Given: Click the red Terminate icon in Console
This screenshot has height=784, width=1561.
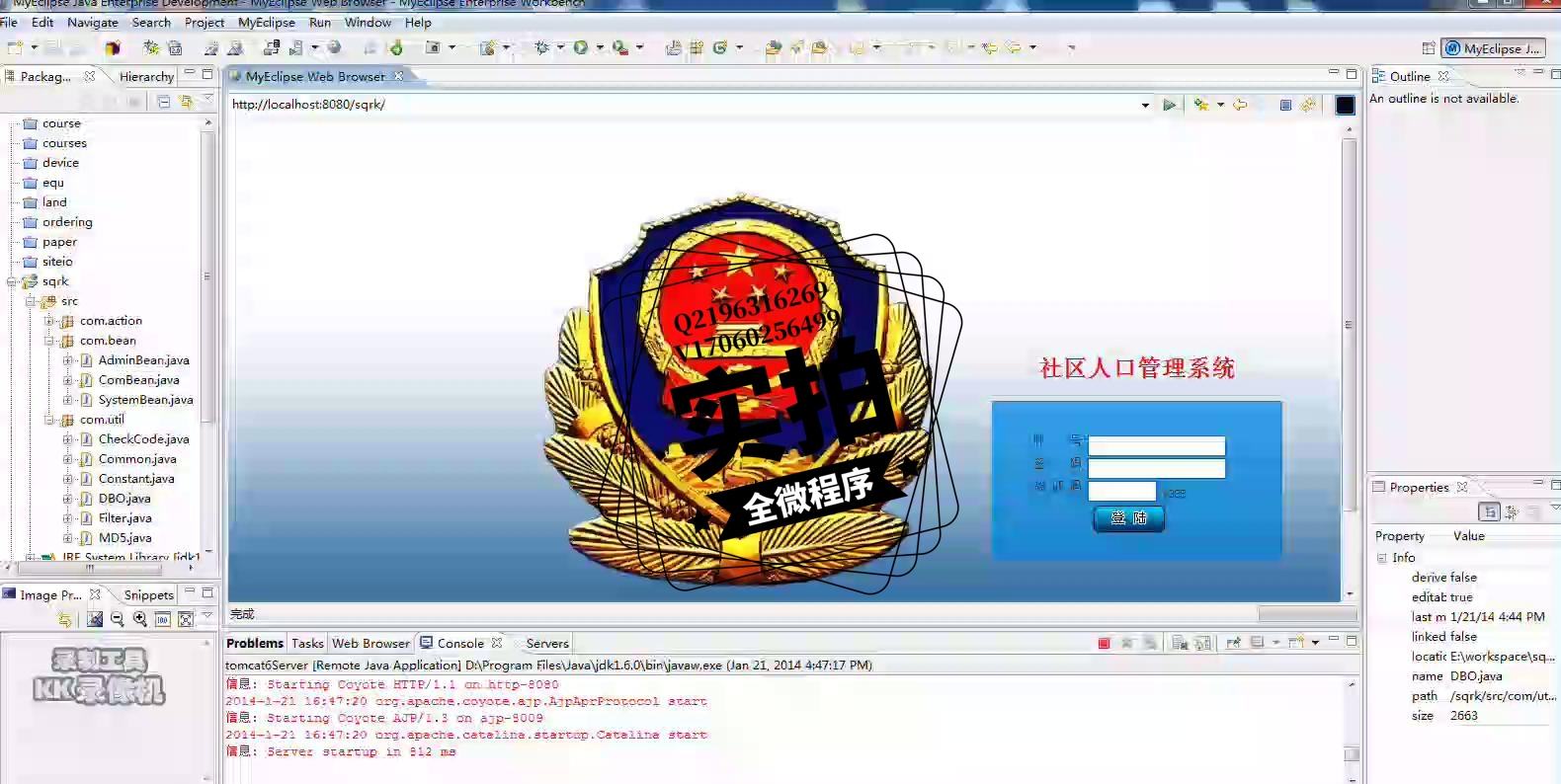Looking at the screenshot, I should pos(1104,643).
